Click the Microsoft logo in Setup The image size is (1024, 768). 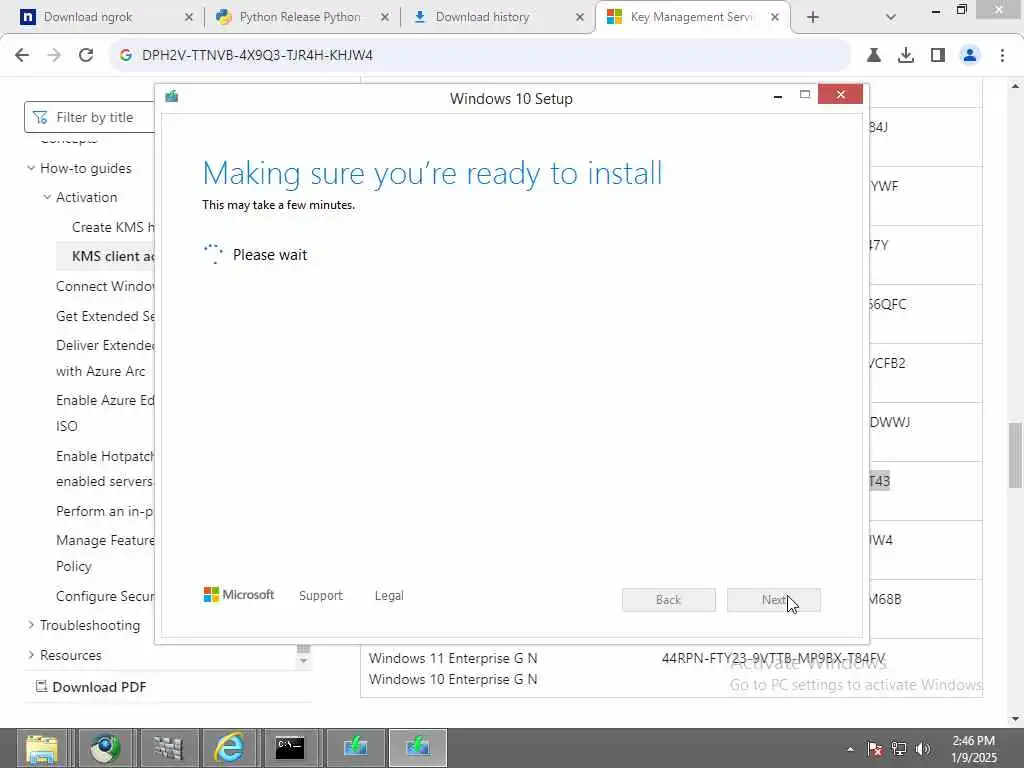pos(239,595)
